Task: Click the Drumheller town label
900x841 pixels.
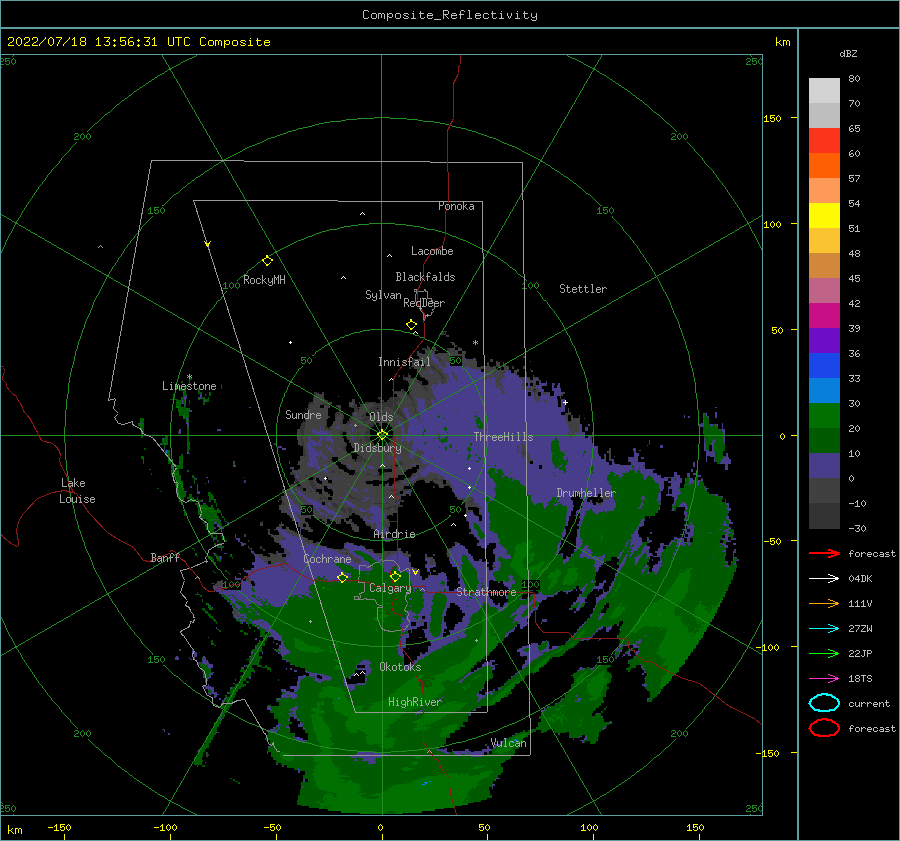Action: pyautogui.click(x=586, y=493)
